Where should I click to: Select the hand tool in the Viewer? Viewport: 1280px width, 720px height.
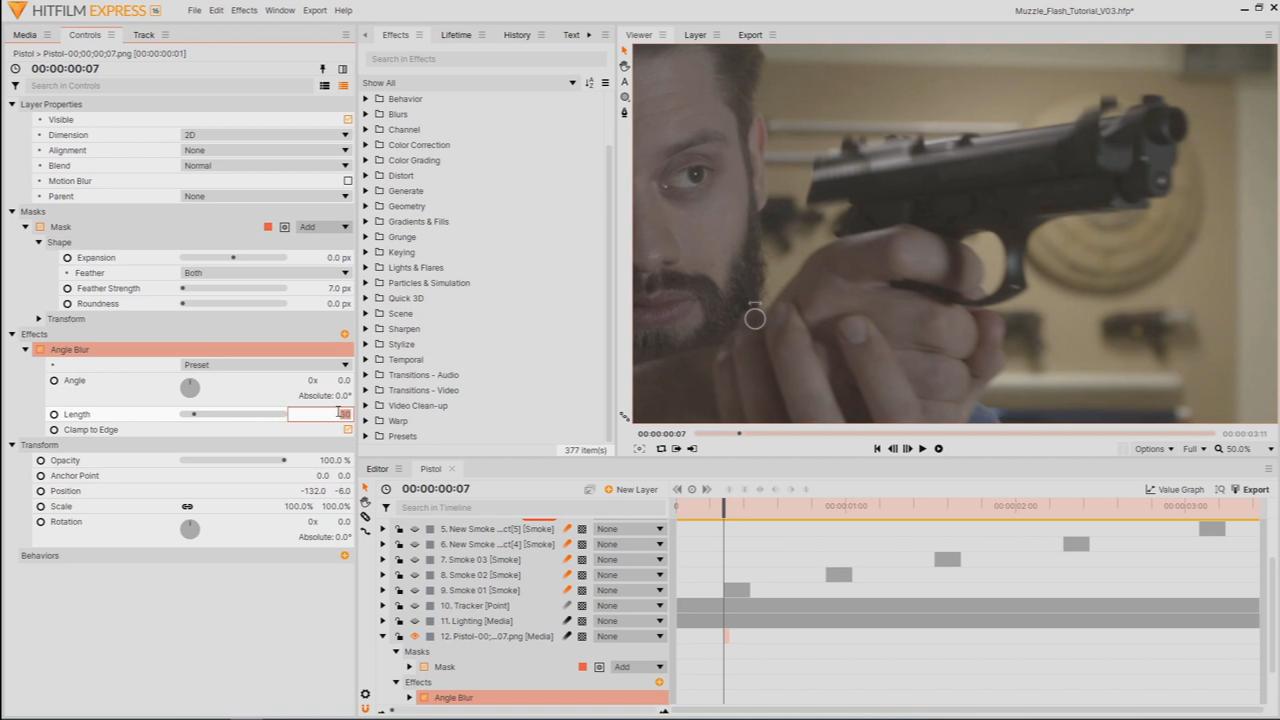pos(625,66)
